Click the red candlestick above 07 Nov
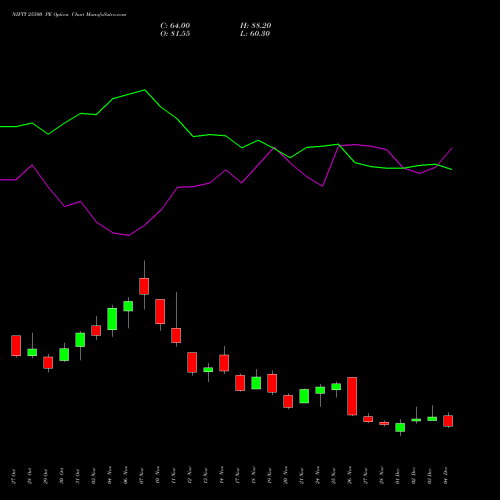The width and height of the screenshot is (500, 500). (x=144, y=286)
